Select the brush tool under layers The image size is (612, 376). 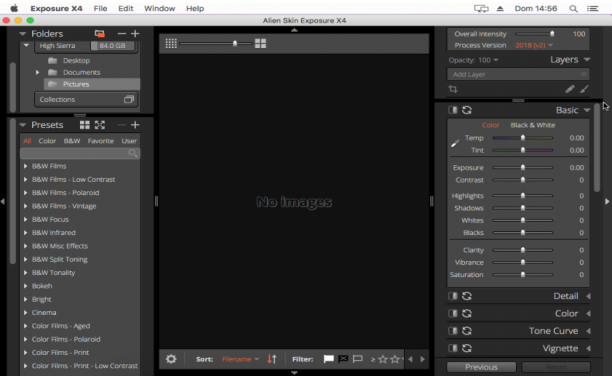[584, 89]
